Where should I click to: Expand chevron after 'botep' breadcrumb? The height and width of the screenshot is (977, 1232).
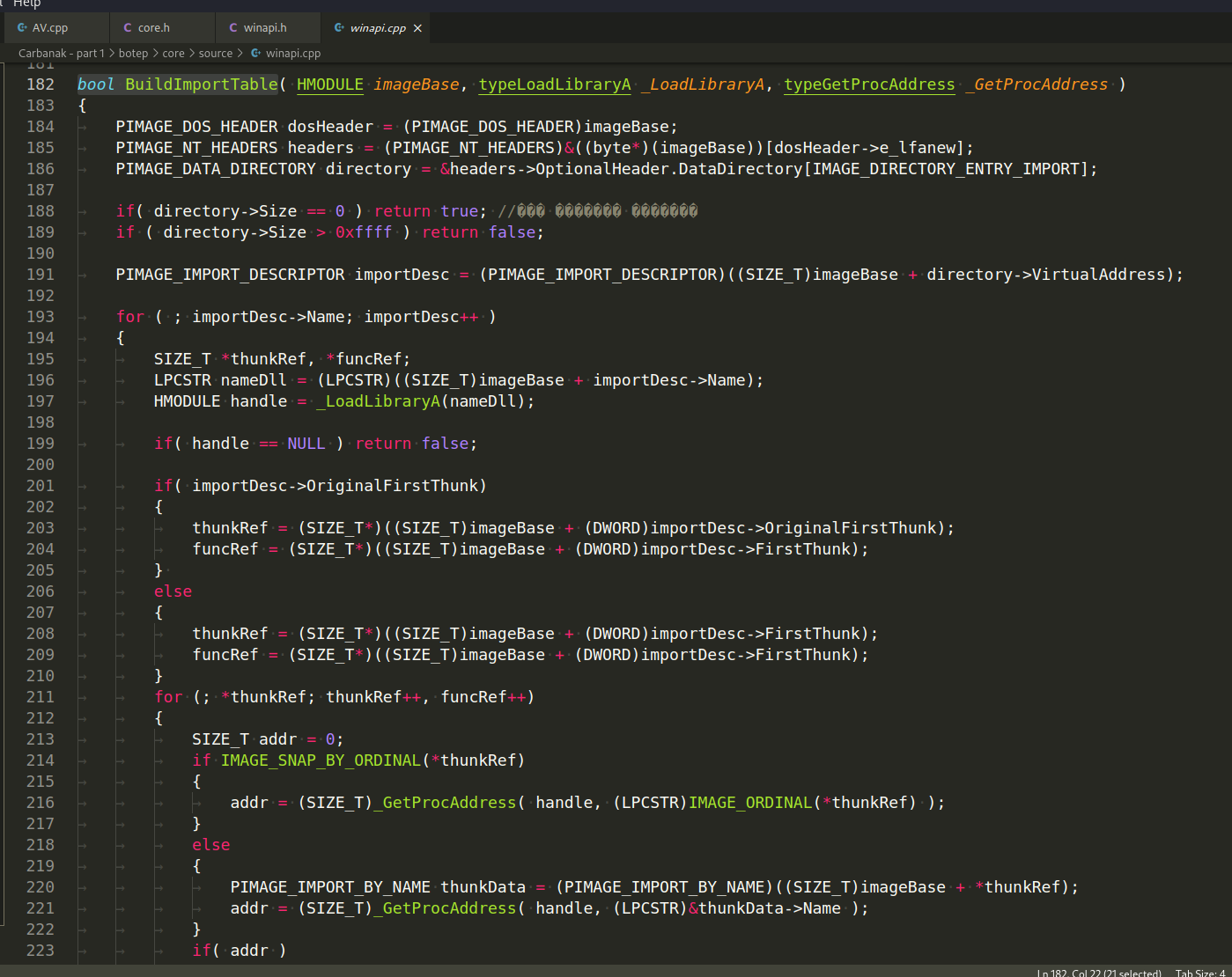pos(156,54)
